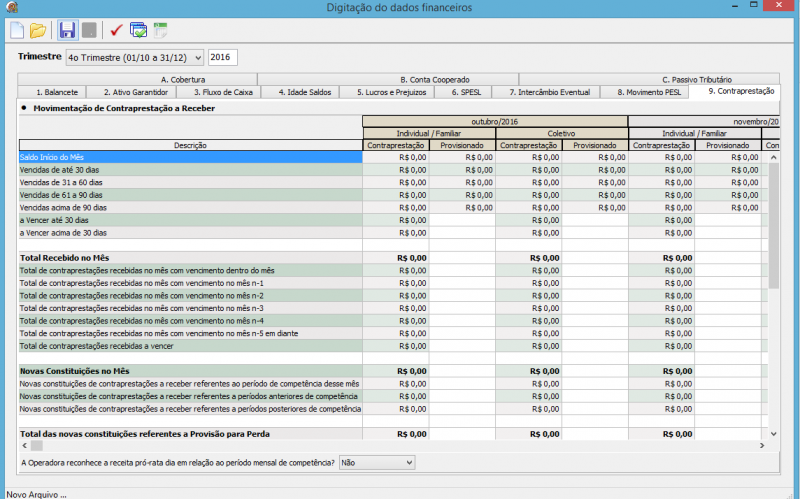Open the green spreadsheet toolbar icon
Image resolution: width=800 pixels, height=499 pixels.
click(161, 31)
